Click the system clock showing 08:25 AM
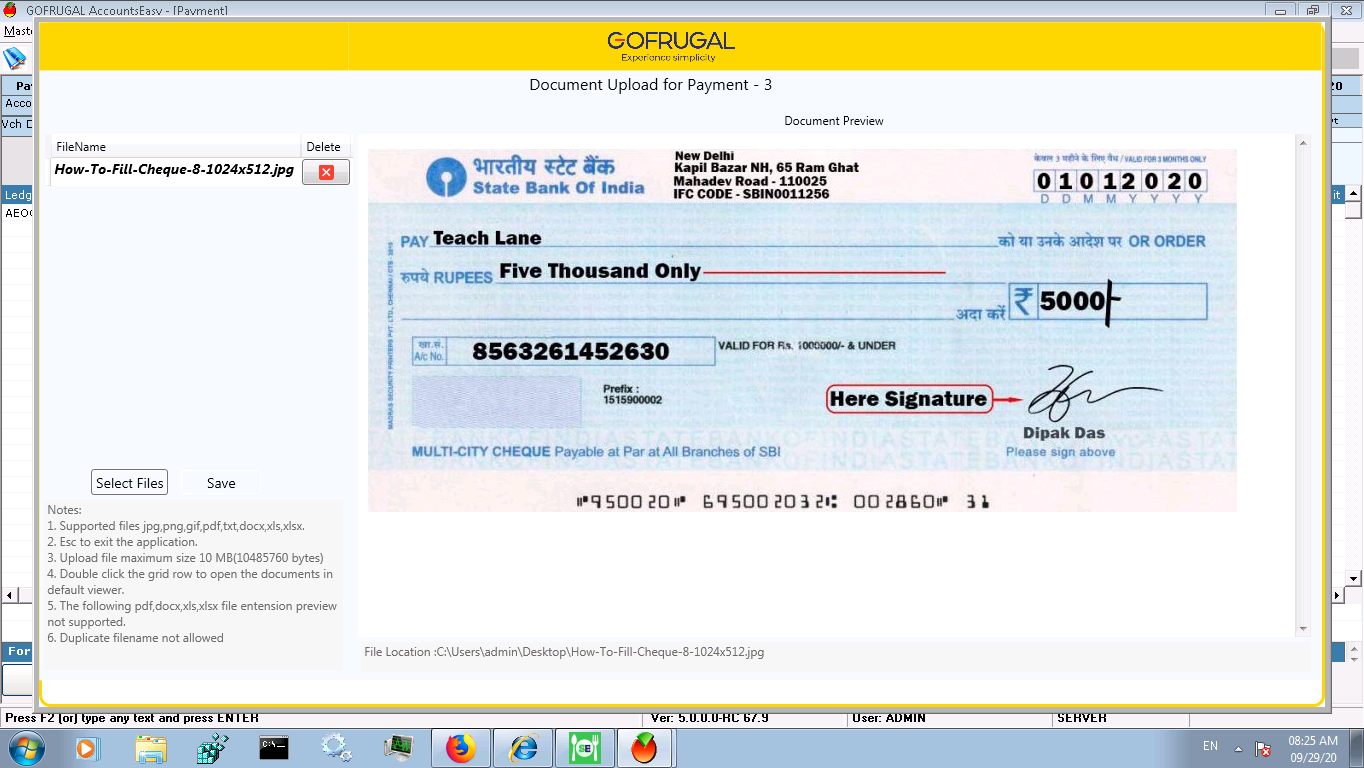 point(1314,749)
